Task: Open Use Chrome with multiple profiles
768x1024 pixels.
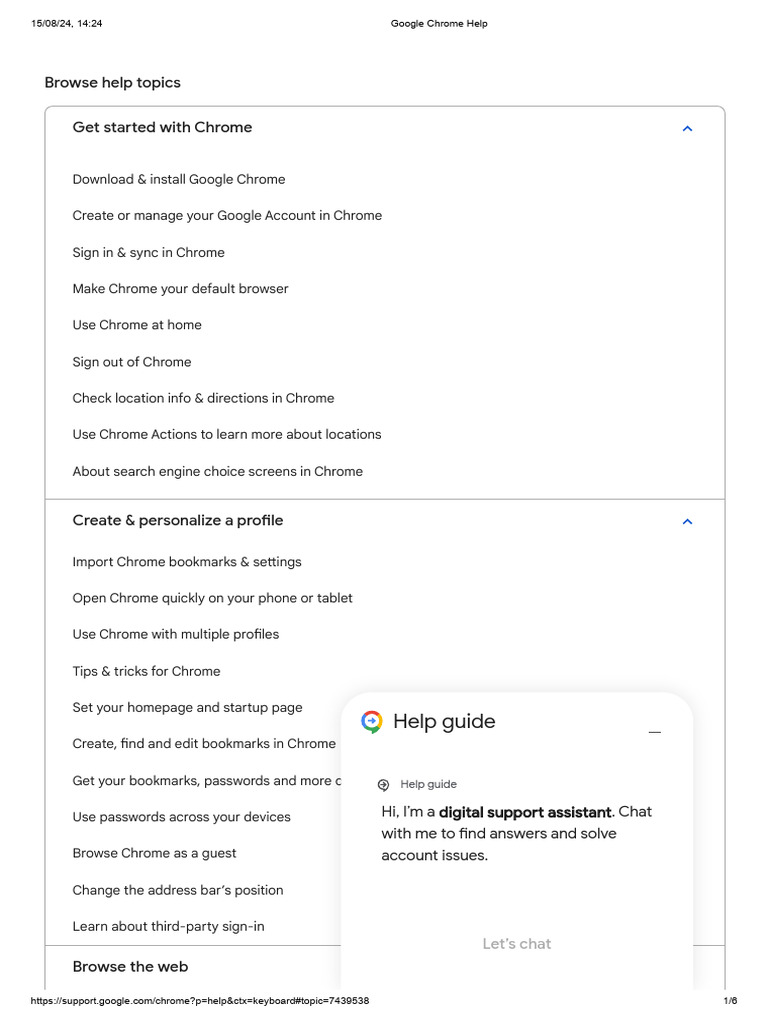Action: pos(175,635)
